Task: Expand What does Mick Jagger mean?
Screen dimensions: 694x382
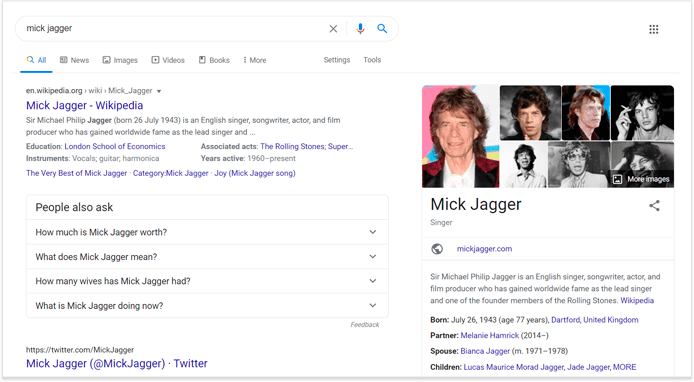Action: 207,257
